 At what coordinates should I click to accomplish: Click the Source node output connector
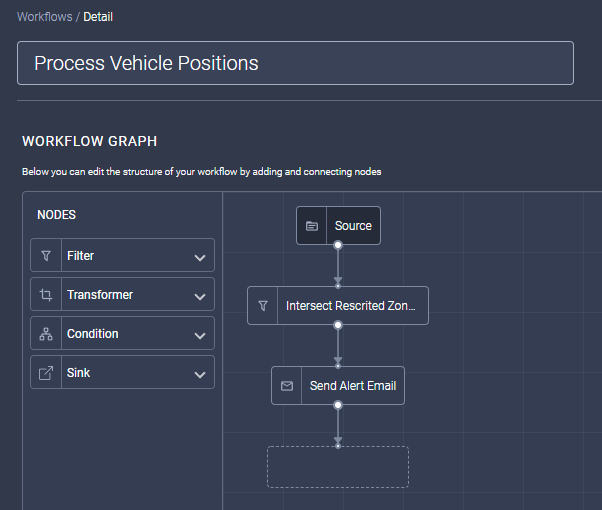coord(338,245)
